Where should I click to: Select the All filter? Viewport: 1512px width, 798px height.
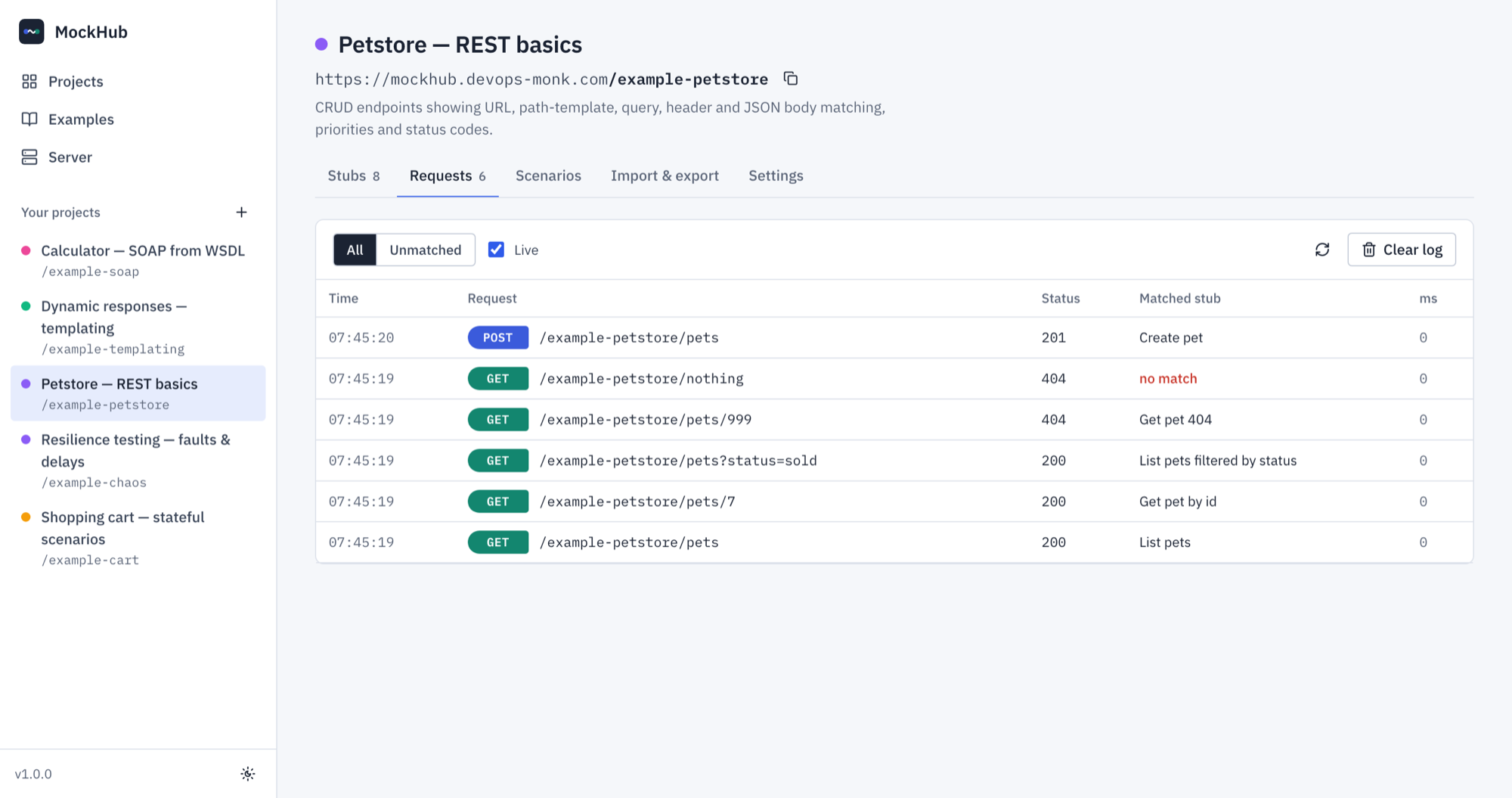(x=355, y=250)
